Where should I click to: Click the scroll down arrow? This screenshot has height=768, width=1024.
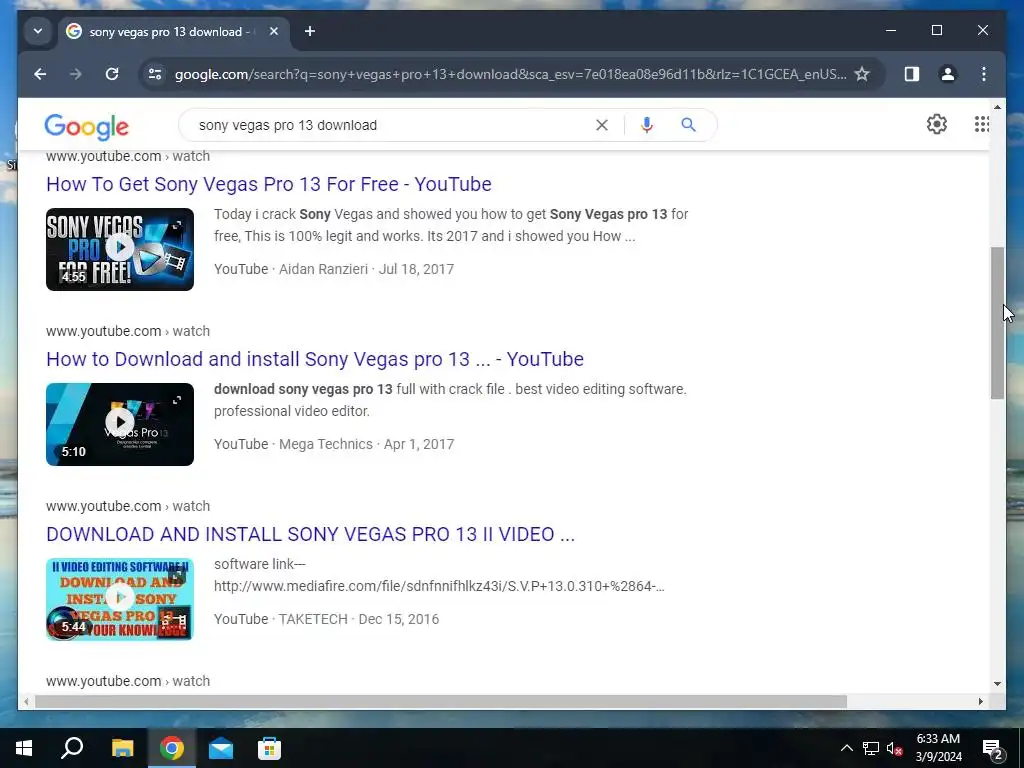tap(997, 684)
